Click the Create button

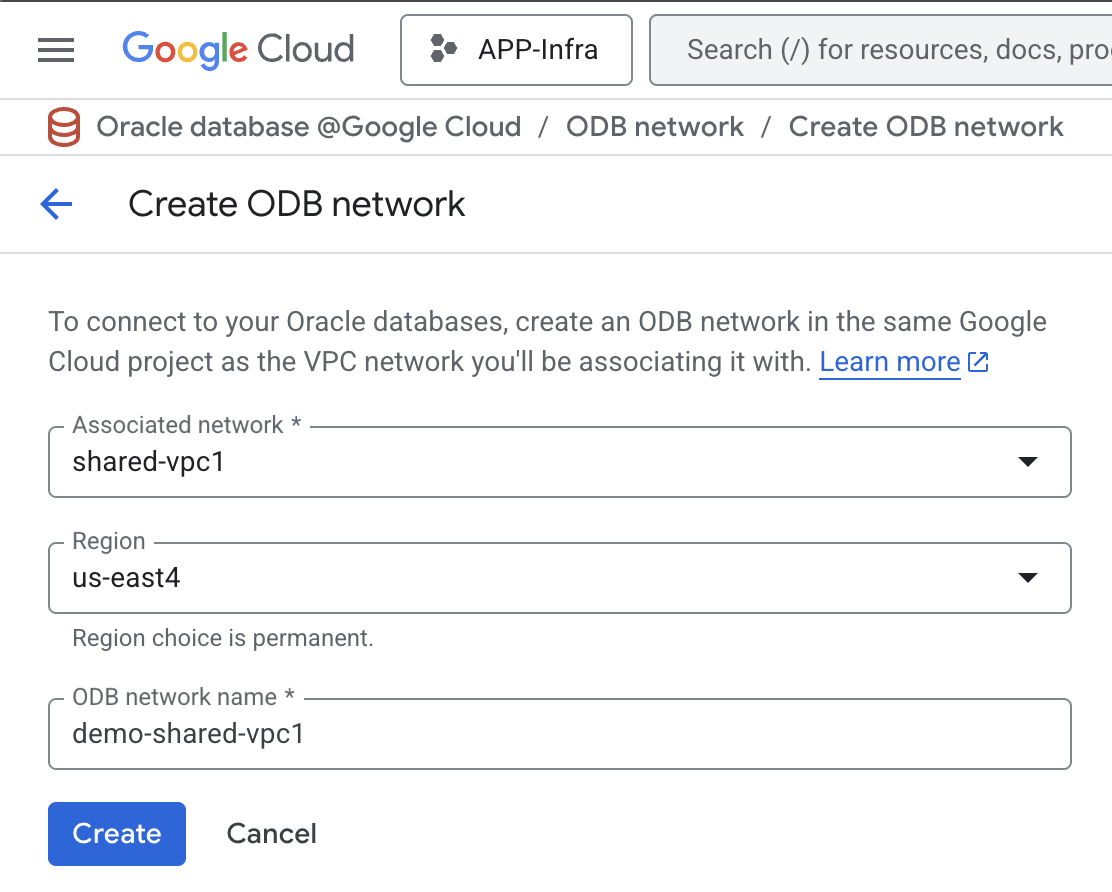(116, 833)
